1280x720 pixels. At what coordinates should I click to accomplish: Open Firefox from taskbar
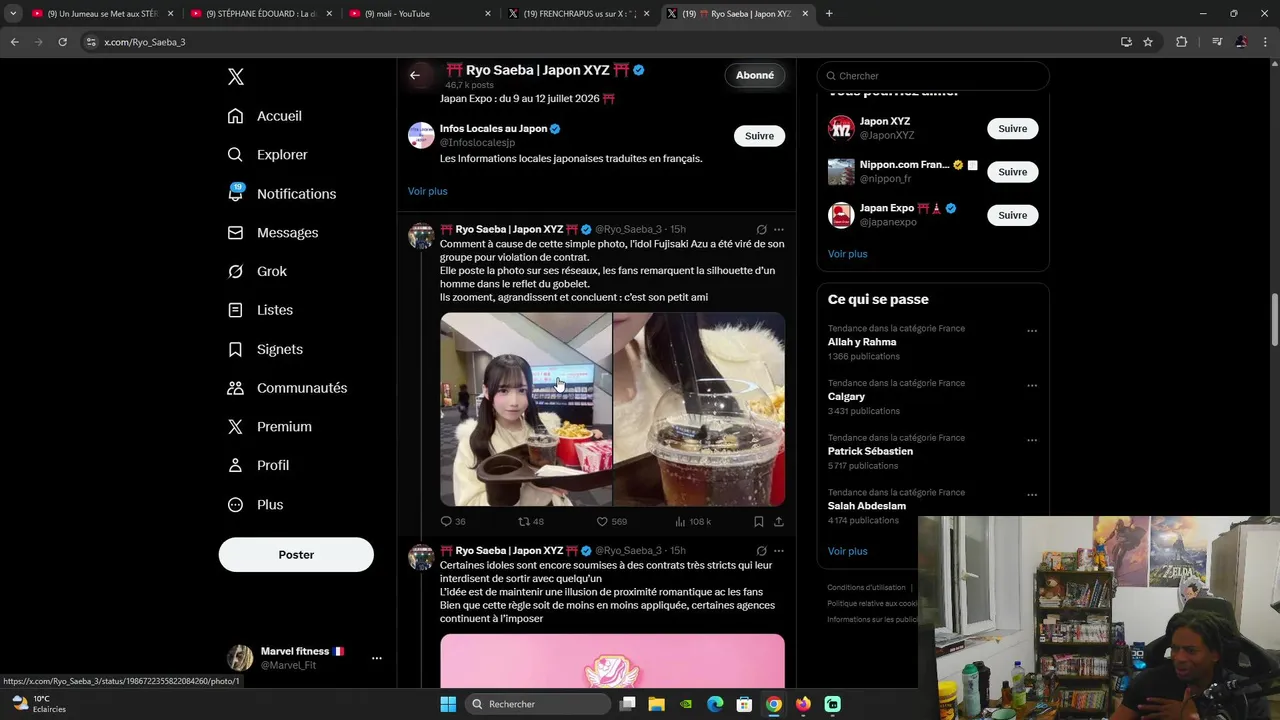[x=803, y=704]
